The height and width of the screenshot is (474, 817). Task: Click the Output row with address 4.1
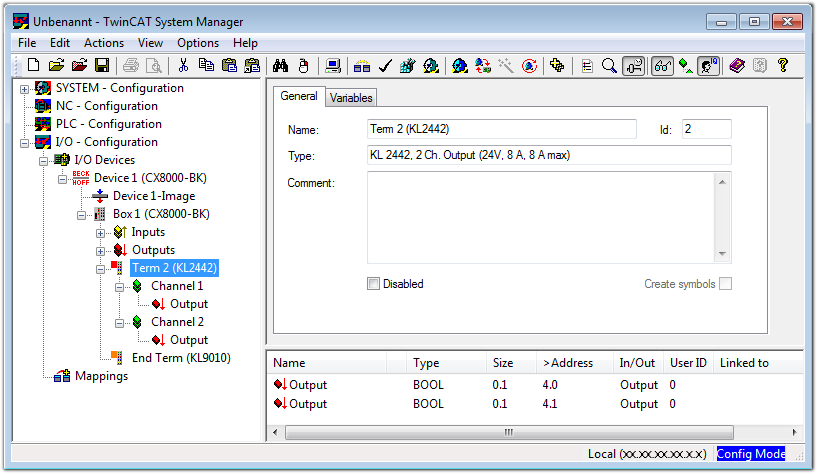click(535, 404)
